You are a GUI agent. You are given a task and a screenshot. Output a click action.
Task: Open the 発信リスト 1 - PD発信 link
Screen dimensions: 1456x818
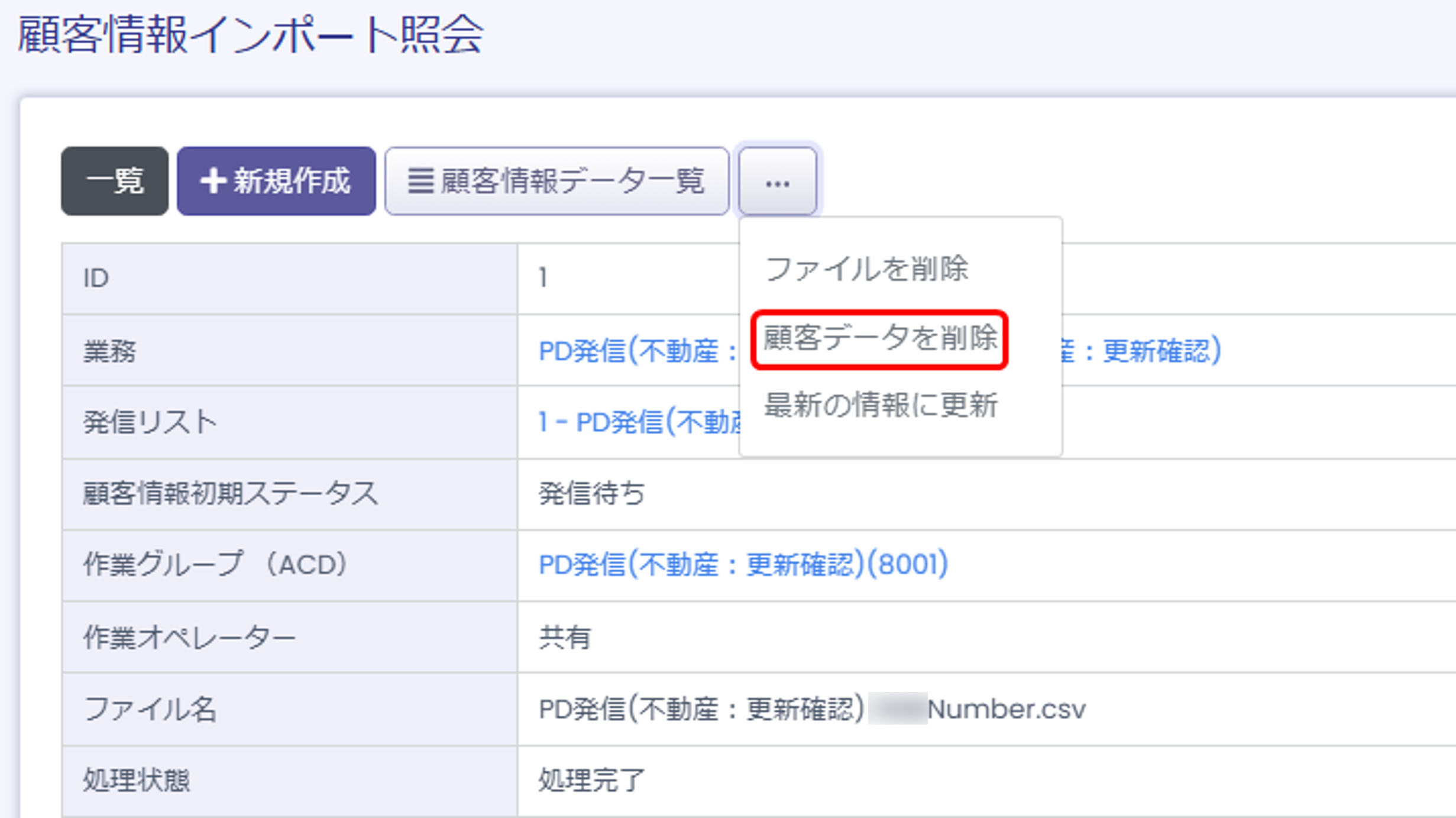pos(639,422)
